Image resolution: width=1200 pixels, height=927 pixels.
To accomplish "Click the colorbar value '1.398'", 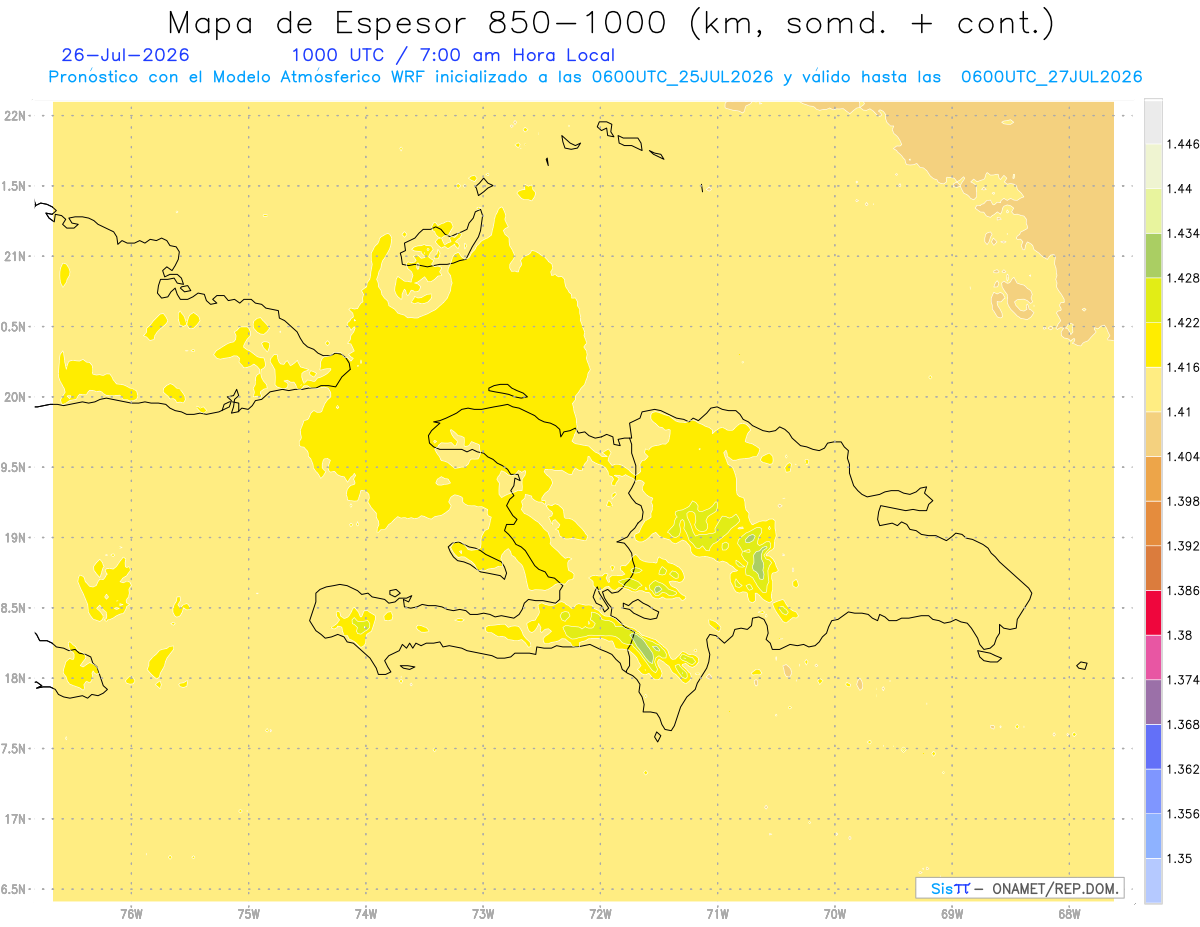I will pyautogui.click(x=1183, y=501).
